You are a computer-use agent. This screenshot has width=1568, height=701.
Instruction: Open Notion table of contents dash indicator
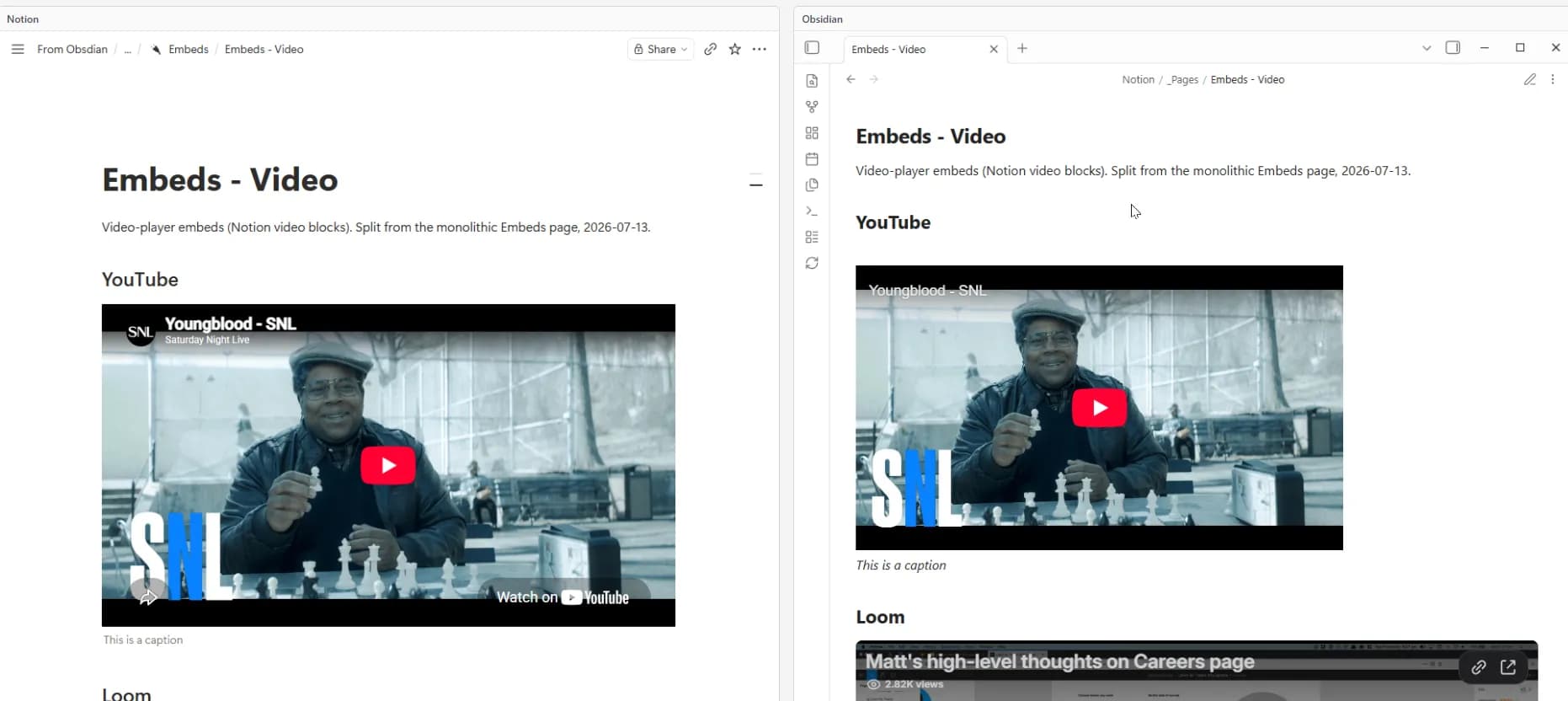[x=756, y=180]
